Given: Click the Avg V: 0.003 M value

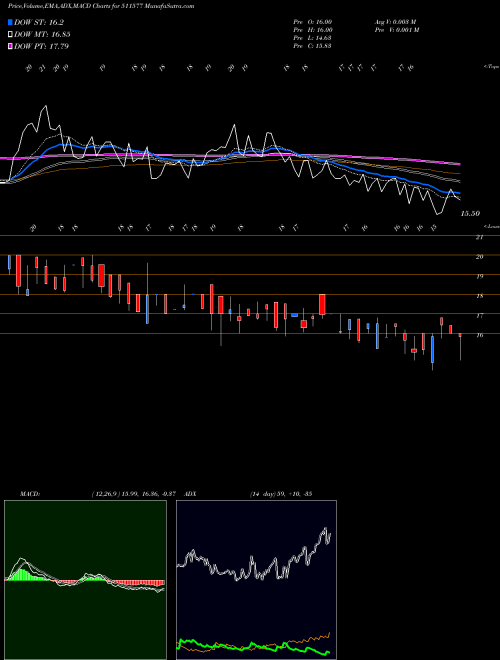Looking at the screenshot, I should 395,21.
